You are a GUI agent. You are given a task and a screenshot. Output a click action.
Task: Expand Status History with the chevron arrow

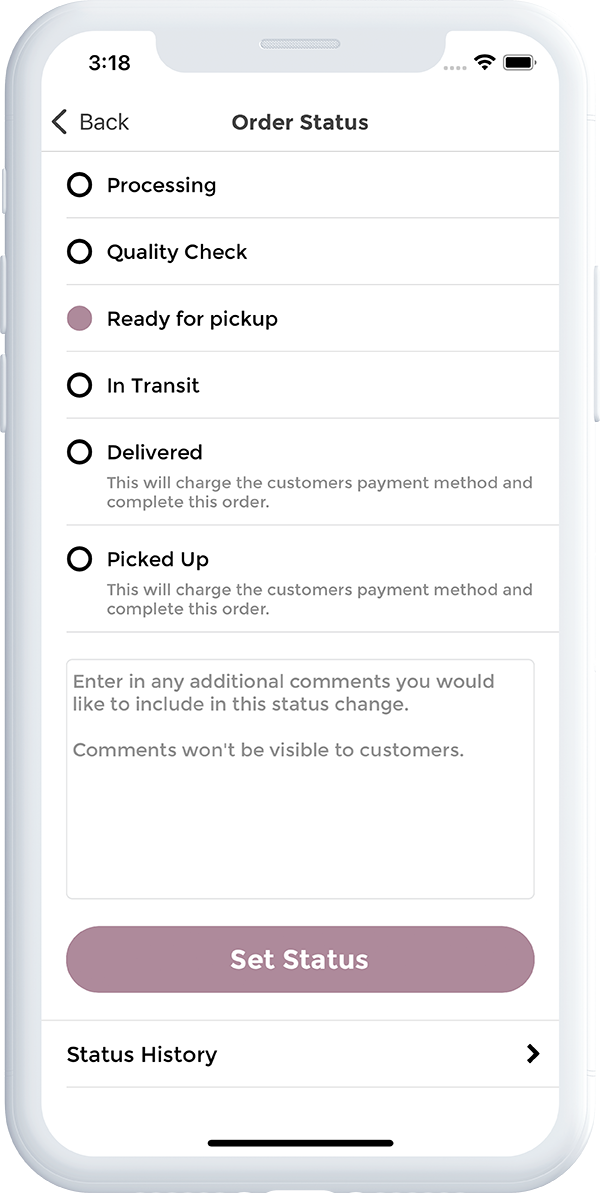coord(533,1053)
